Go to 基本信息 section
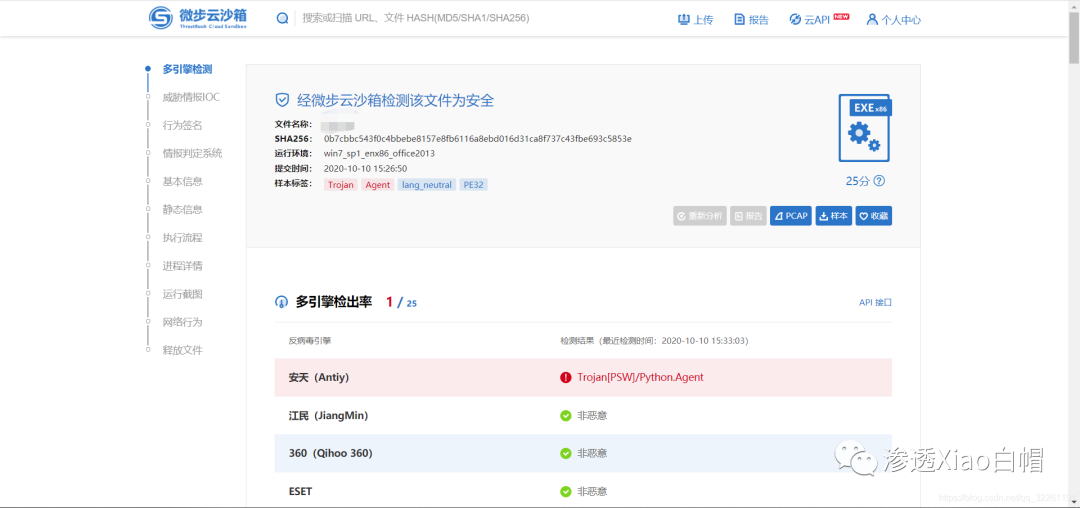1080x508 pixels. point(183,181)
